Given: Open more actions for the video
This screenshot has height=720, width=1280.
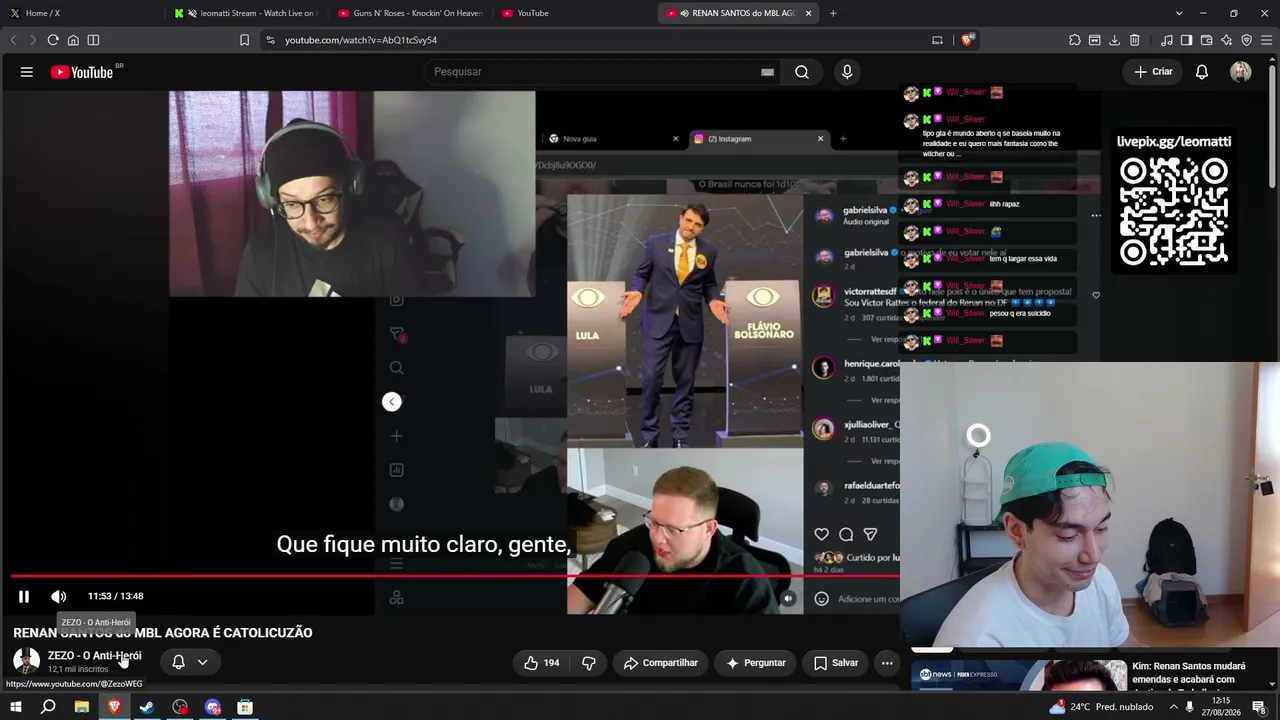Looking at the screenshot, I should 887,663.
